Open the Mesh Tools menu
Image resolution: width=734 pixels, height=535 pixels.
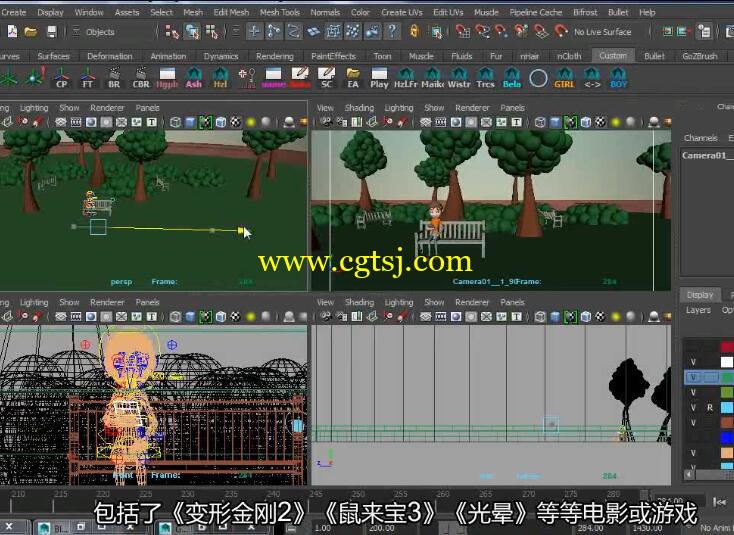pos(279,12)
